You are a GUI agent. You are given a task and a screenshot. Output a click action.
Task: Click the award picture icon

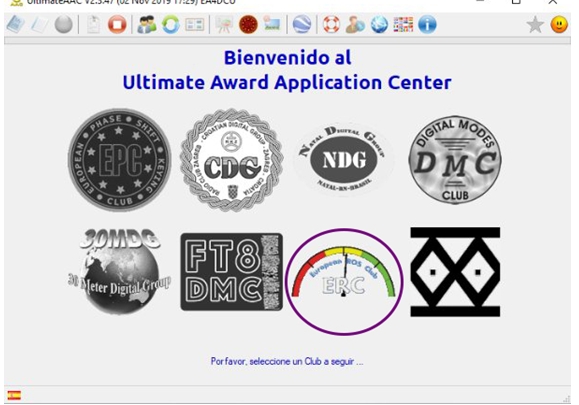pyautogui.click(x=272, y=25)
